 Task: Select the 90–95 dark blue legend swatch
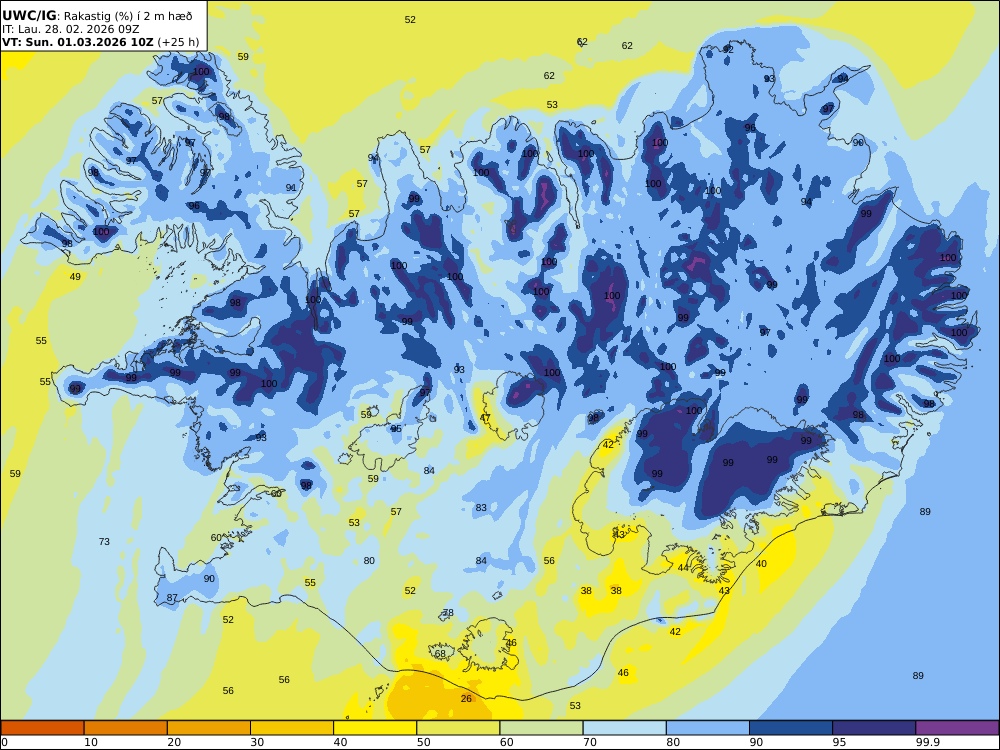pyautogui.click(x=791, y=728)
